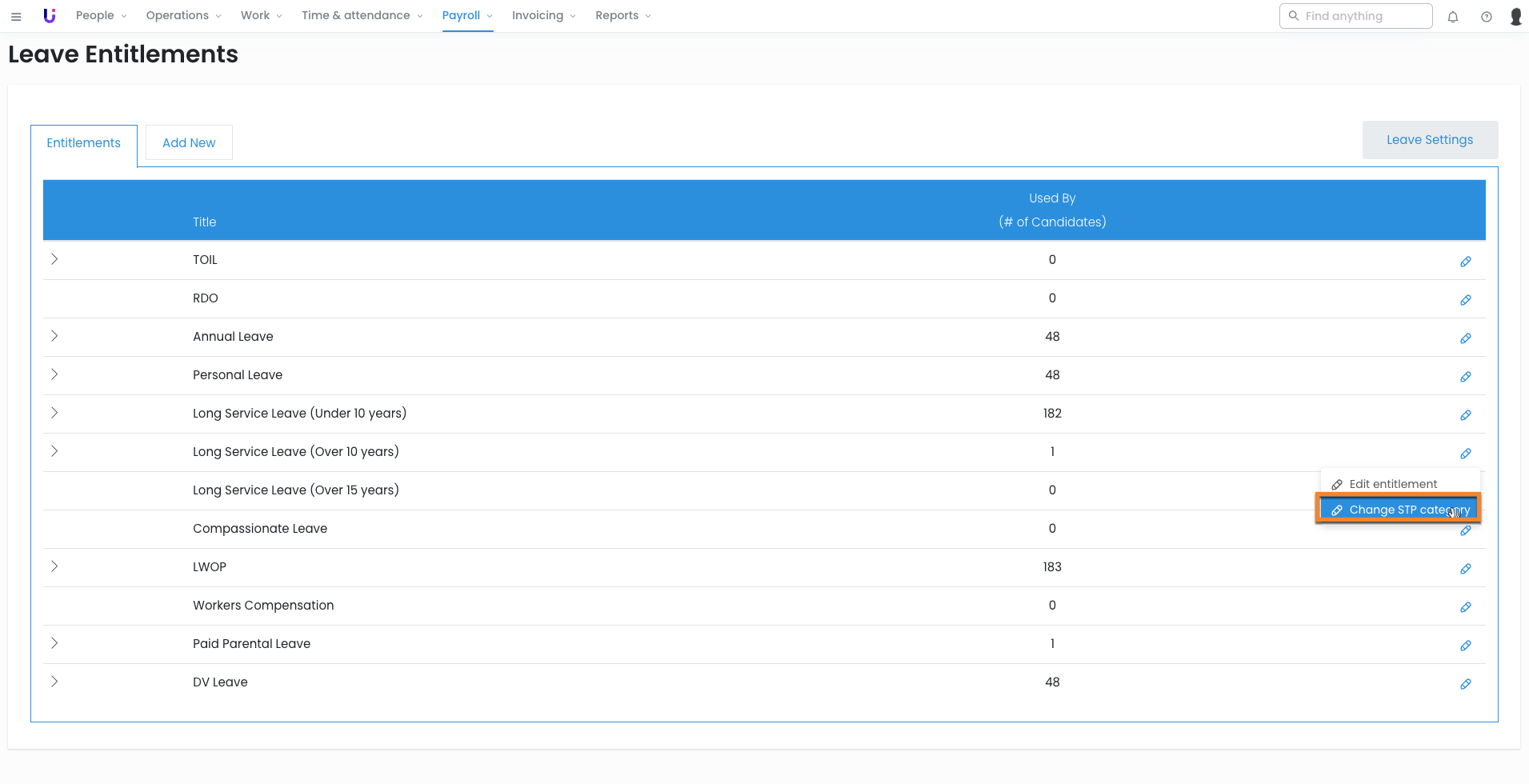This screenshot has width=1529, height=784.
Task: Open the user profile avatar
Action: [1515, 16]
